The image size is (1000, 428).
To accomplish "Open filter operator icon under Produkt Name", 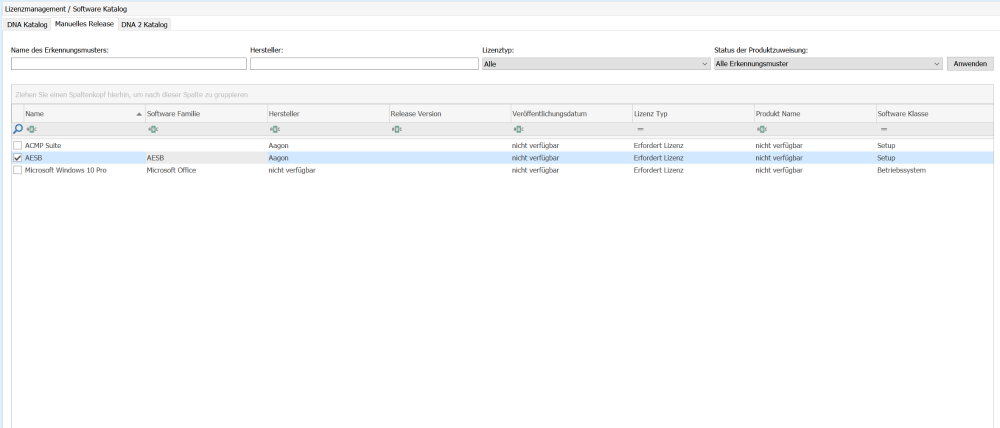I will pos(762,129).
